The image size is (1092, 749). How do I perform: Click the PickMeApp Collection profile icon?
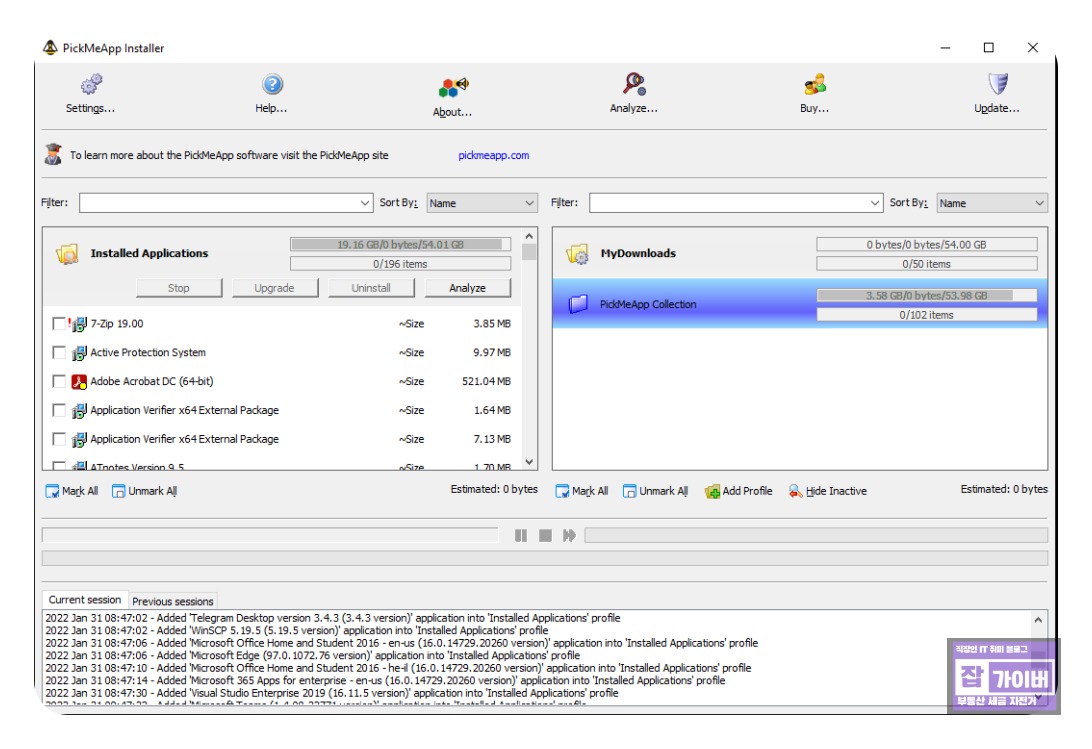[x=578, y=304]
